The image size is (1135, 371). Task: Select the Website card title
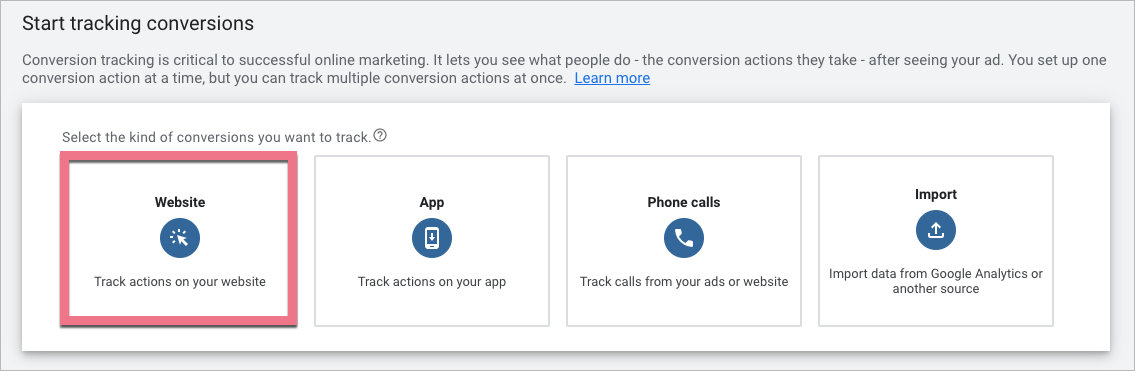pyautogui.click(x=180, y=202)
